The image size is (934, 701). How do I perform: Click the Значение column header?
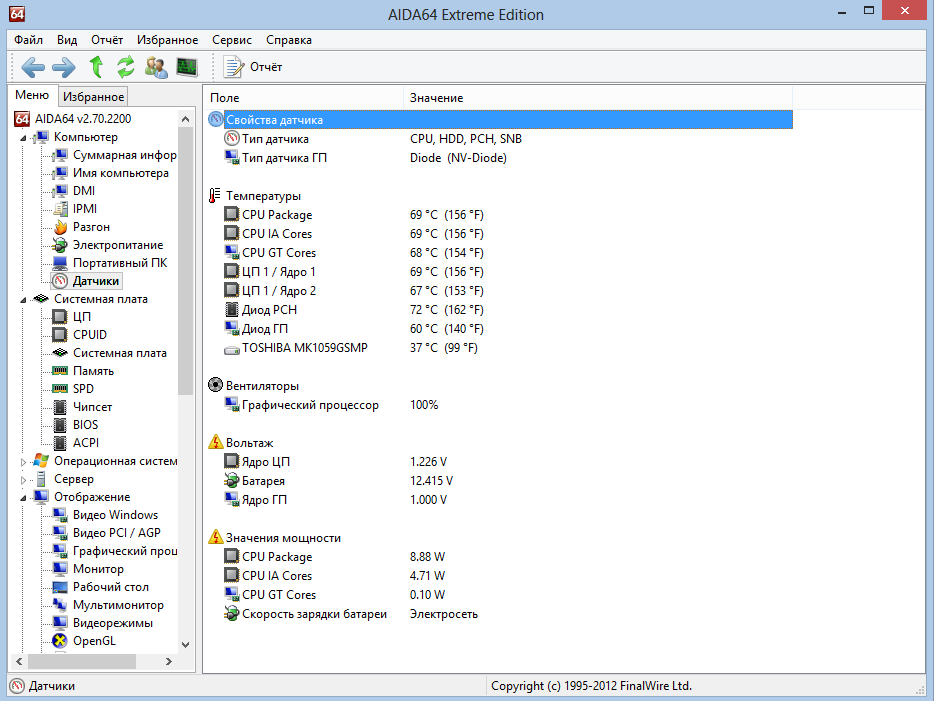436,98
